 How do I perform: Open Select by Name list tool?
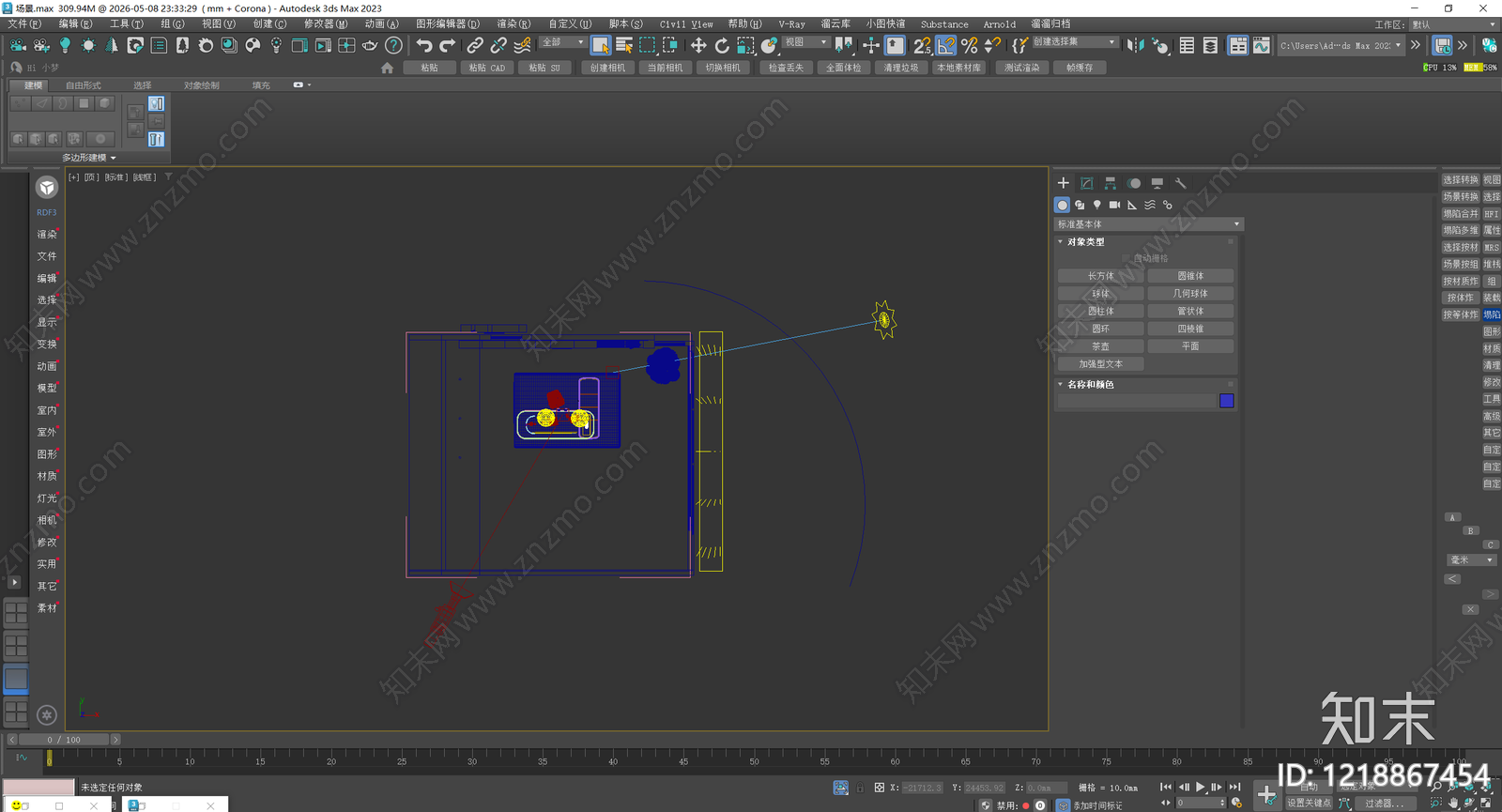coord(624,45)
